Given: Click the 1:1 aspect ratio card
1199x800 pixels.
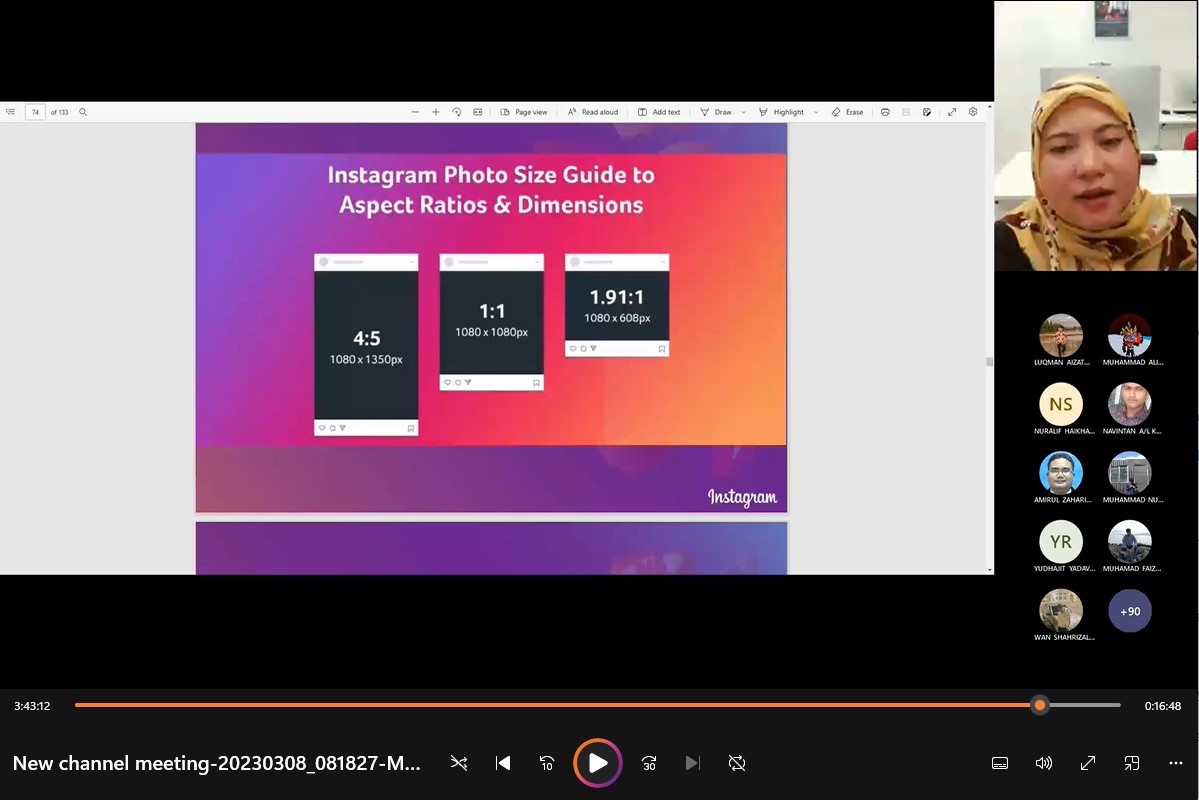Looking at the screenshot, I should tap(492, 322).
